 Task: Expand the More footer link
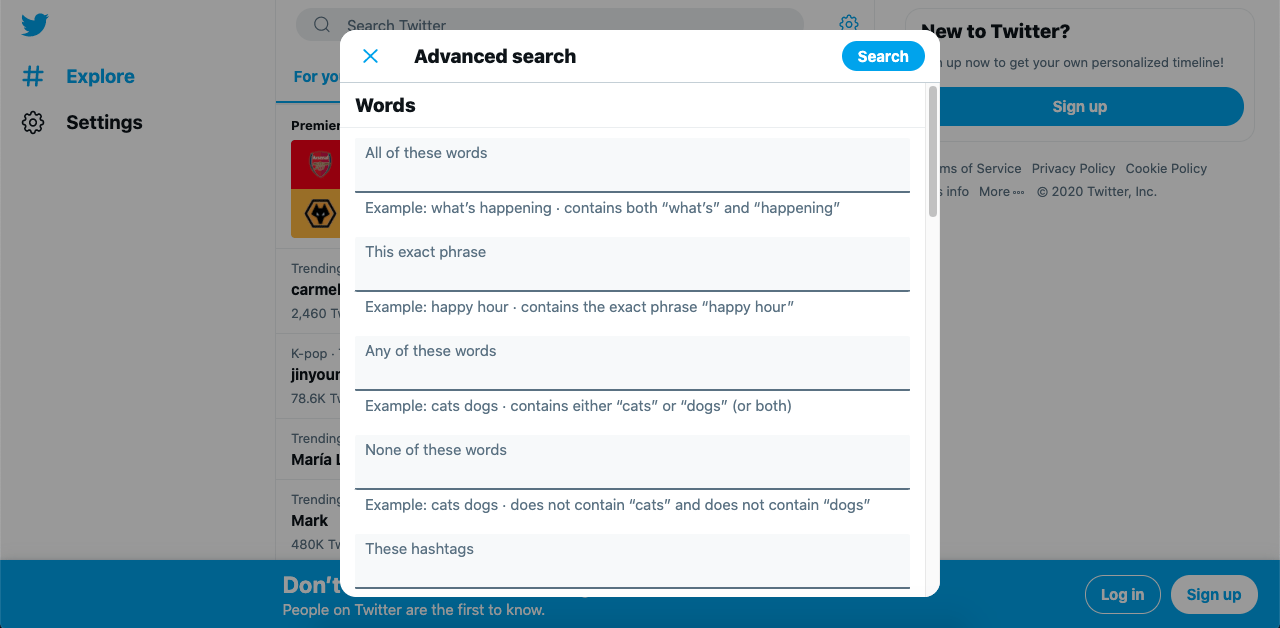coord(1002,191)
